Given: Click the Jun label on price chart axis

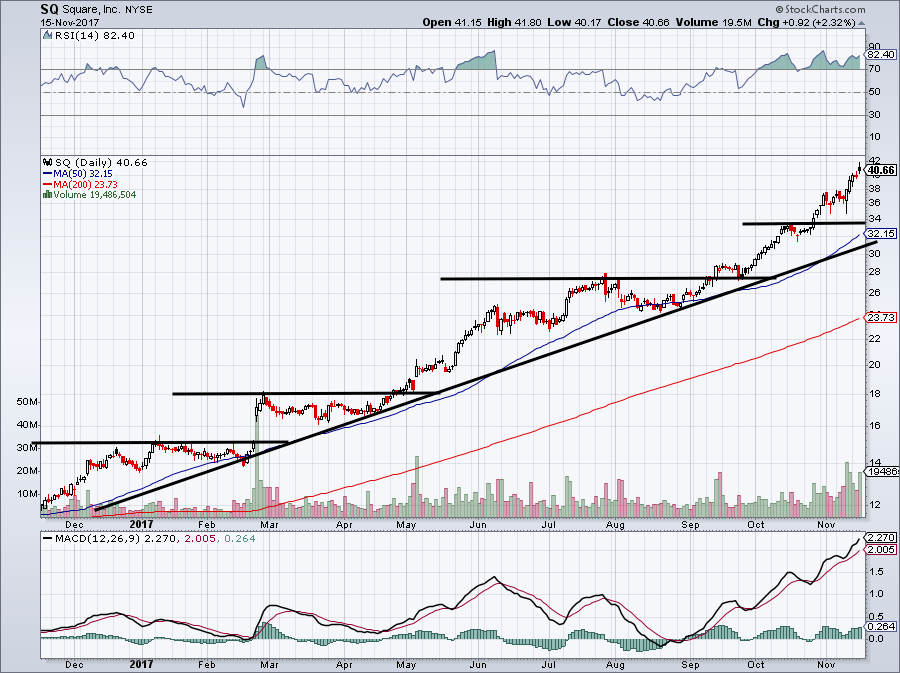Looking at the screenshot, I should pos(478,524).
